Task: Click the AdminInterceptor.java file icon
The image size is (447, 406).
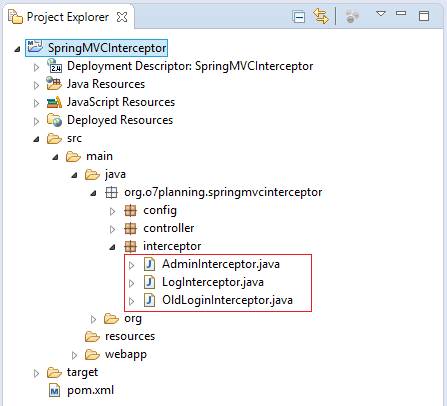Action: coord(149,264)
